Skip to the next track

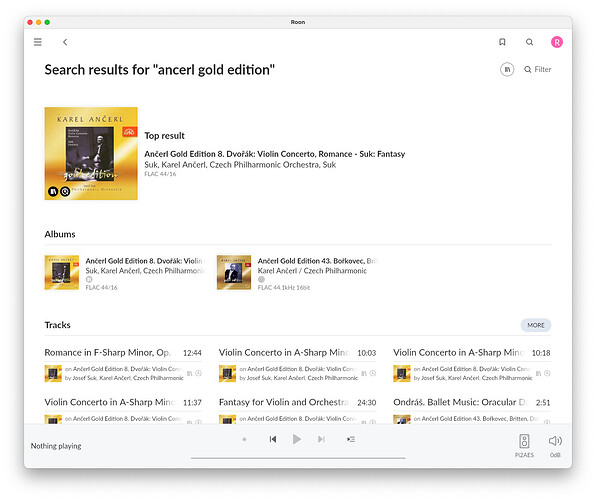tap(321, 439)
